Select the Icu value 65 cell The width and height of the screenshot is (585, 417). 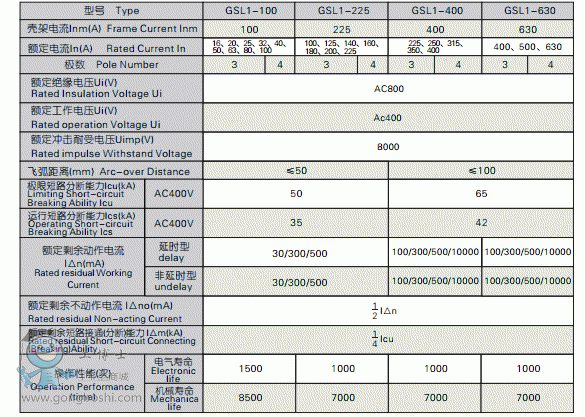481,194
